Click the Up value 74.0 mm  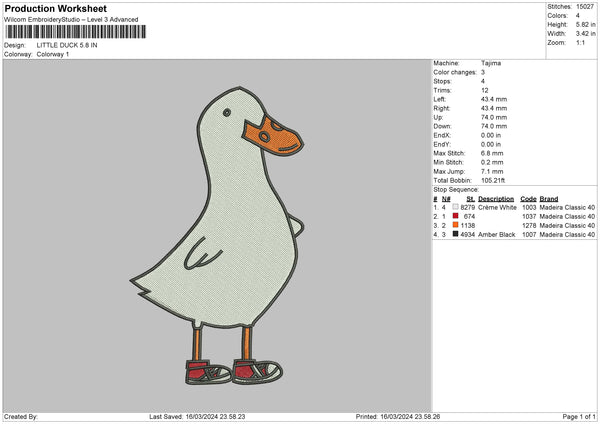[494, 117]
